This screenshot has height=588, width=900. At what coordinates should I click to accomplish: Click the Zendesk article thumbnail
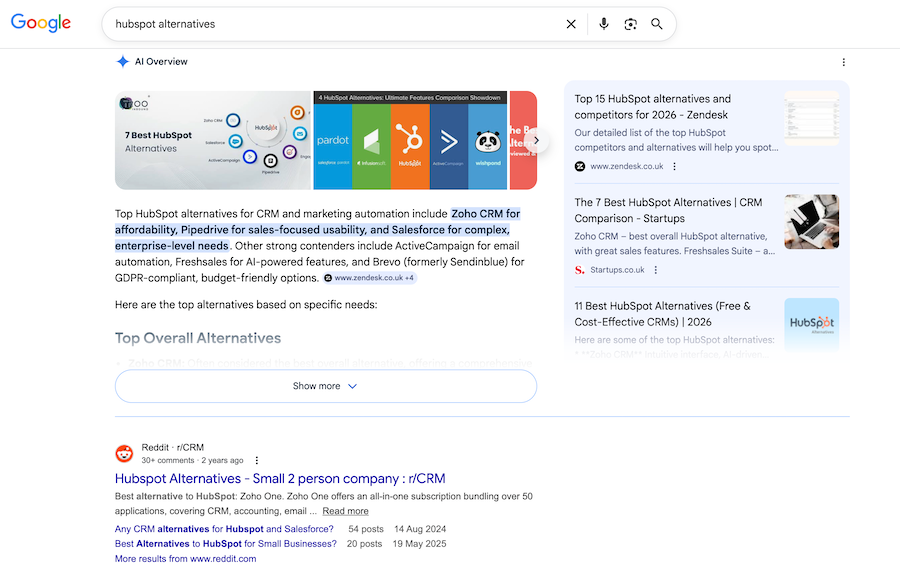point(812,118)
